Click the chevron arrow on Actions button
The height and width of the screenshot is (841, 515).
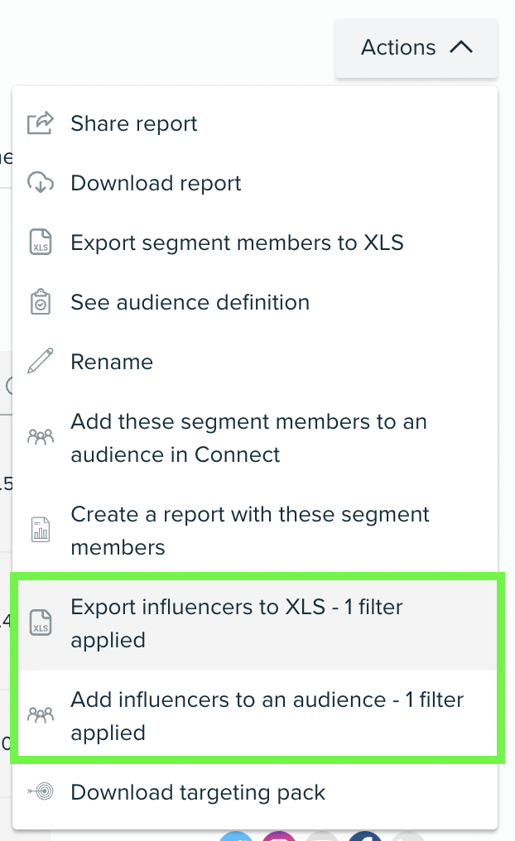[461, 48]
